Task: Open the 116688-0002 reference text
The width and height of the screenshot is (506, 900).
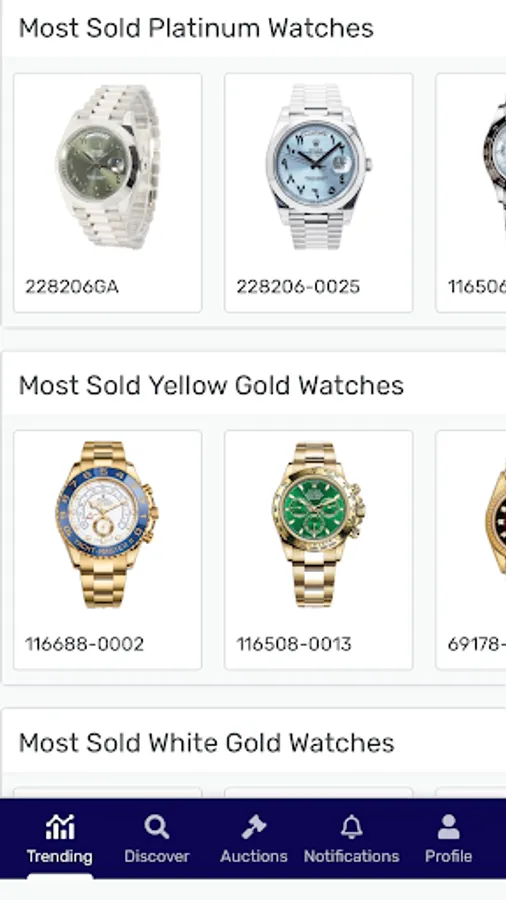Action: pyautogui.click(x=84, y=644)
